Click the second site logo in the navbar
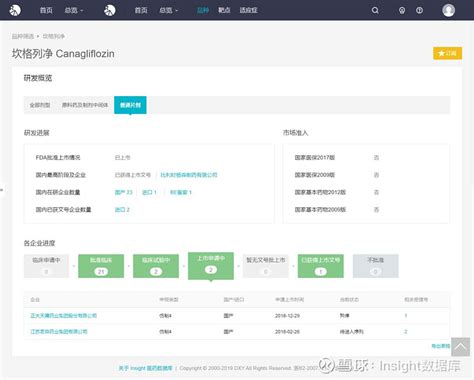 pos(110,10)
